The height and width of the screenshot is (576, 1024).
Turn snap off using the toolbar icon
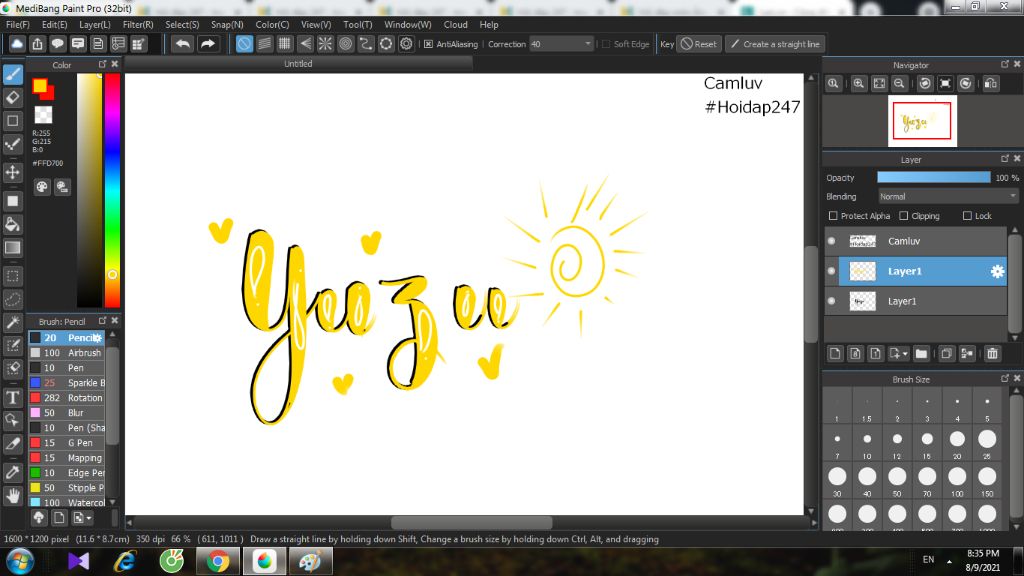click(x=244, y=44)
